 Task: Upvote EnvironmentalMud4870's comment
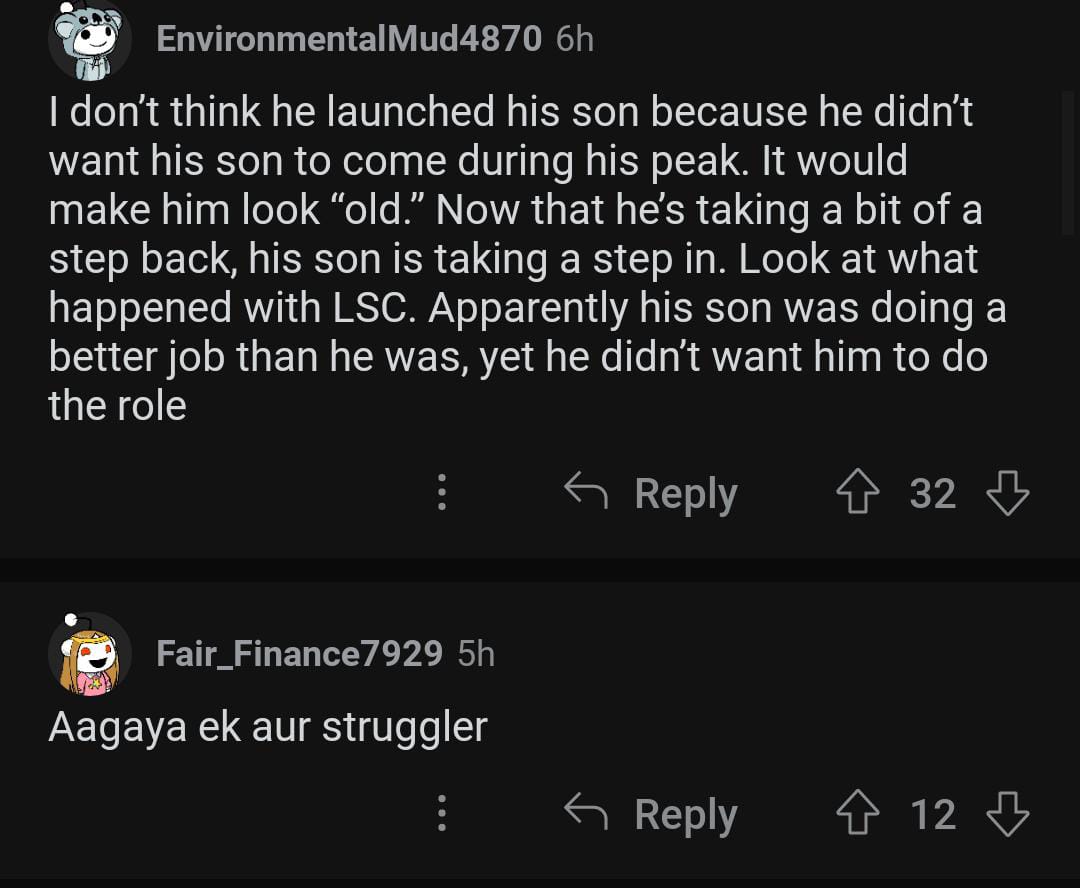pos(857,494)
